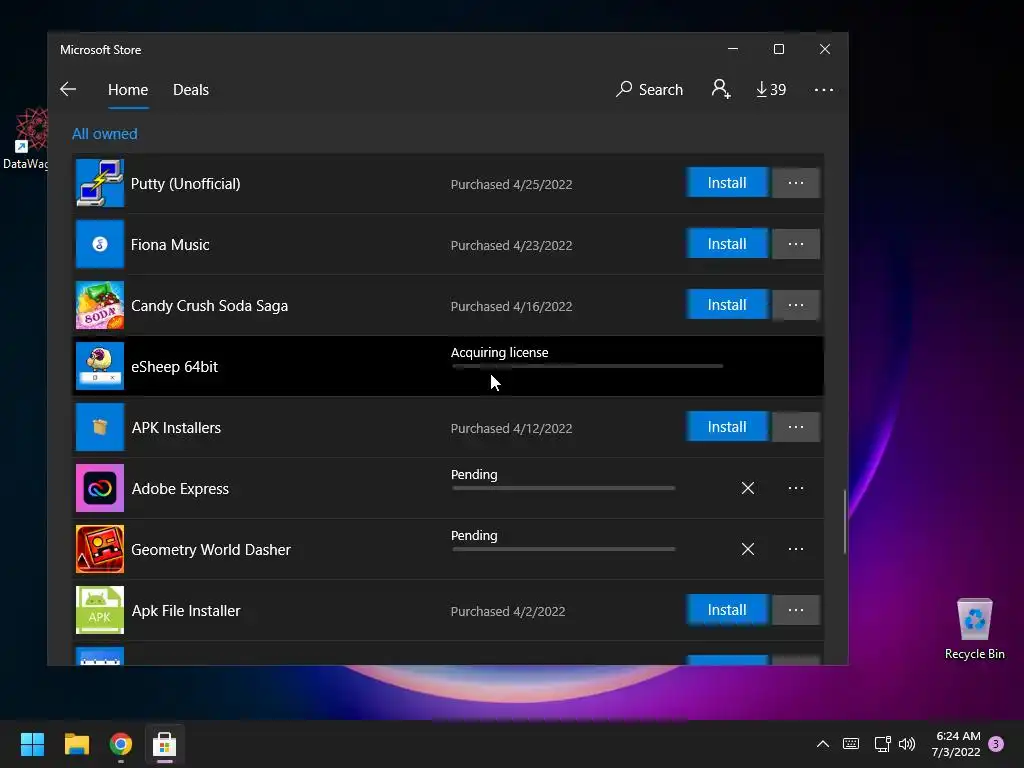
Task: Cancel the Adobe Express pending download
Action: (x=748, y=488)
